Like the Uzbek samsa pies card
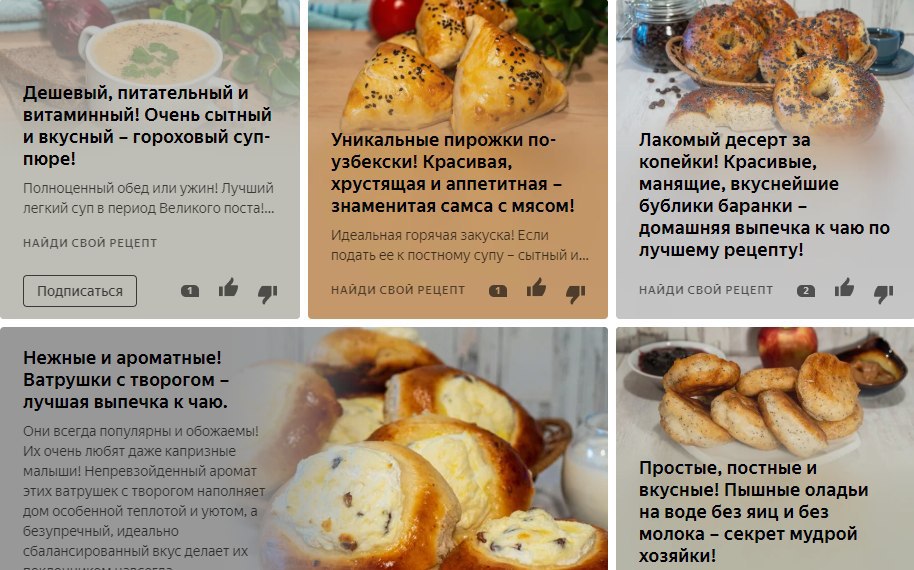Screen dimensions: 914x570 [536, 288]
